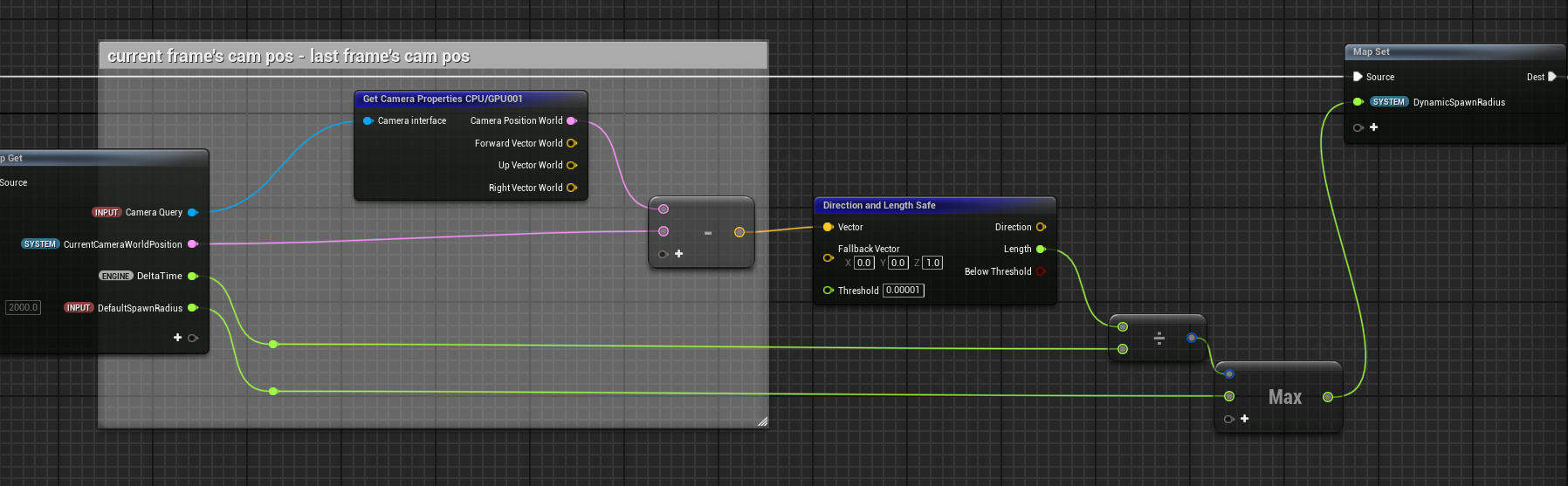Image resolution: width=1568 pixels, height=486 pixels.
Task: Select the comment box title bar
Action: [x=433, y=56]
